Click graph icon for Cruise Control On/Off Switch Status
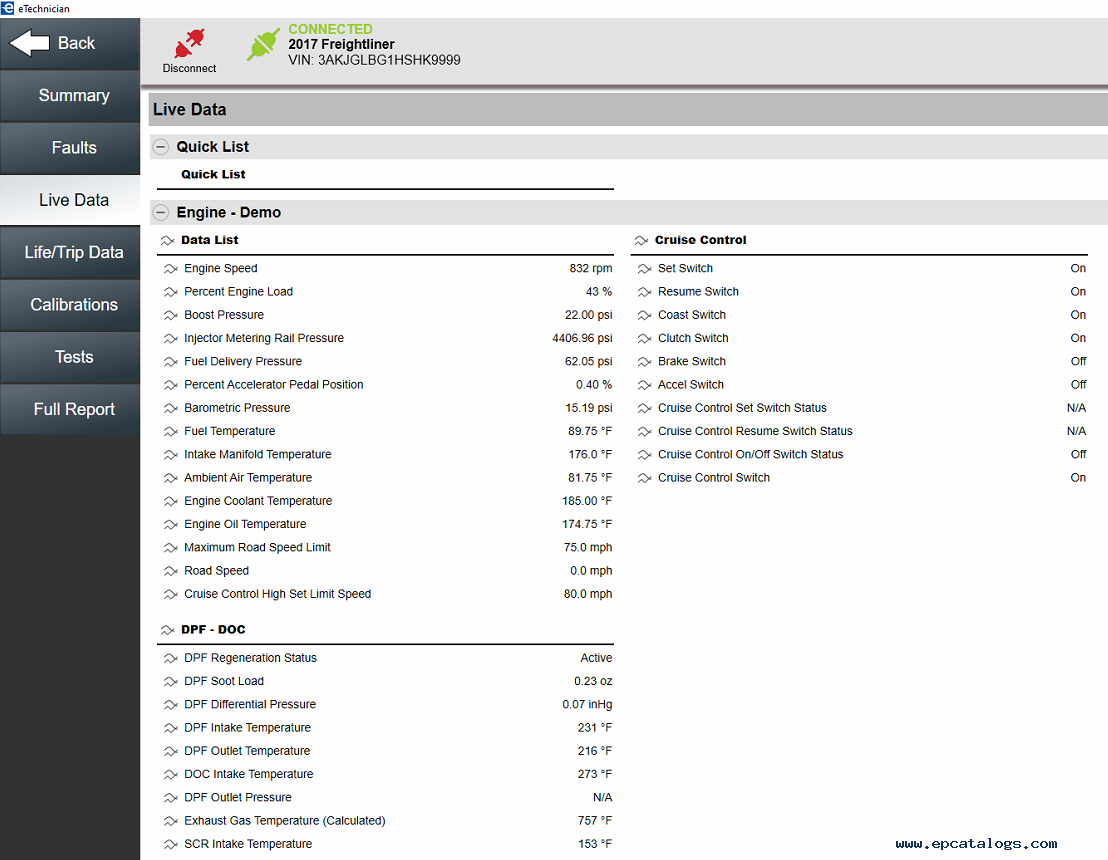The image size is (1108, 860). (644, 455)
